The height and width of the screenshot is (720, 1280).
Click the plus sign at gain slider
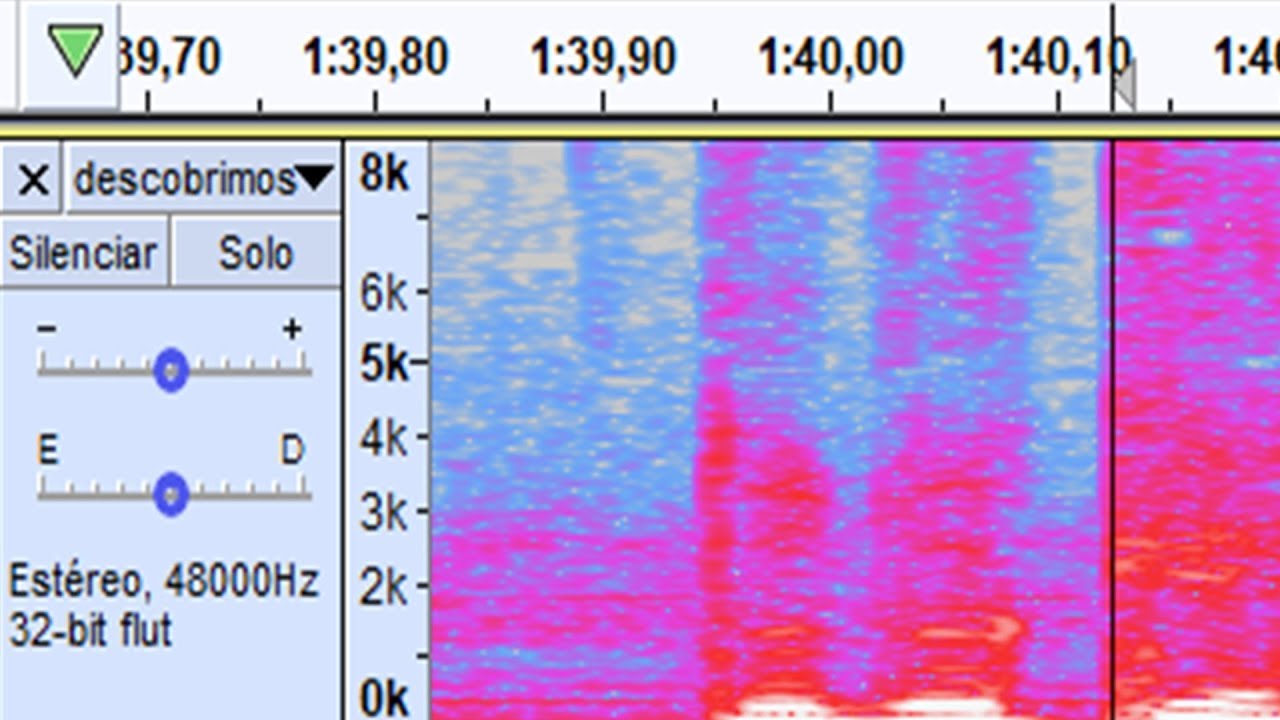[292, 329]
